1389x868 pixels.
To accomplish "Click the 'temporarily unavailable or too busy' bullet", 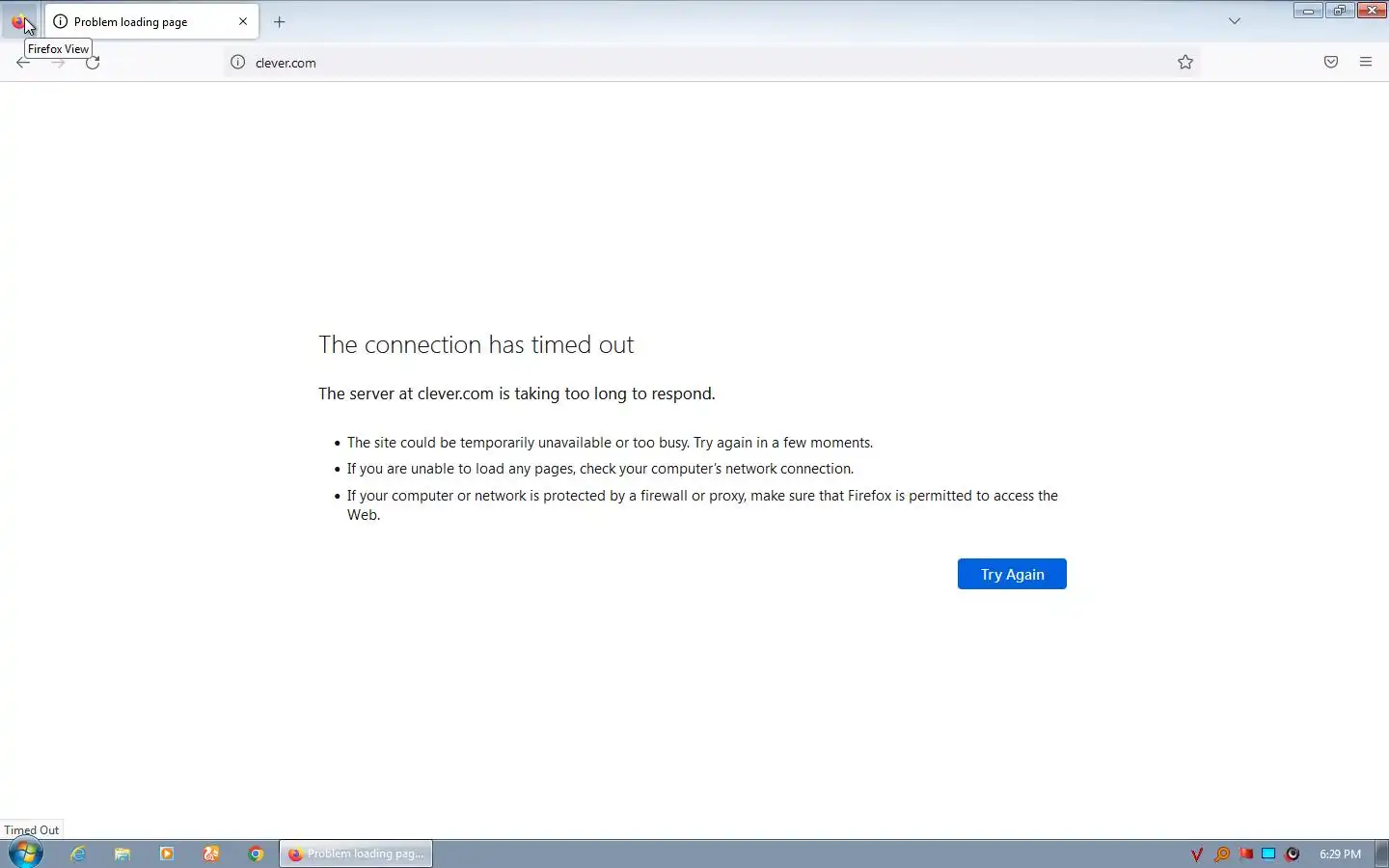I will click(610, 443).
